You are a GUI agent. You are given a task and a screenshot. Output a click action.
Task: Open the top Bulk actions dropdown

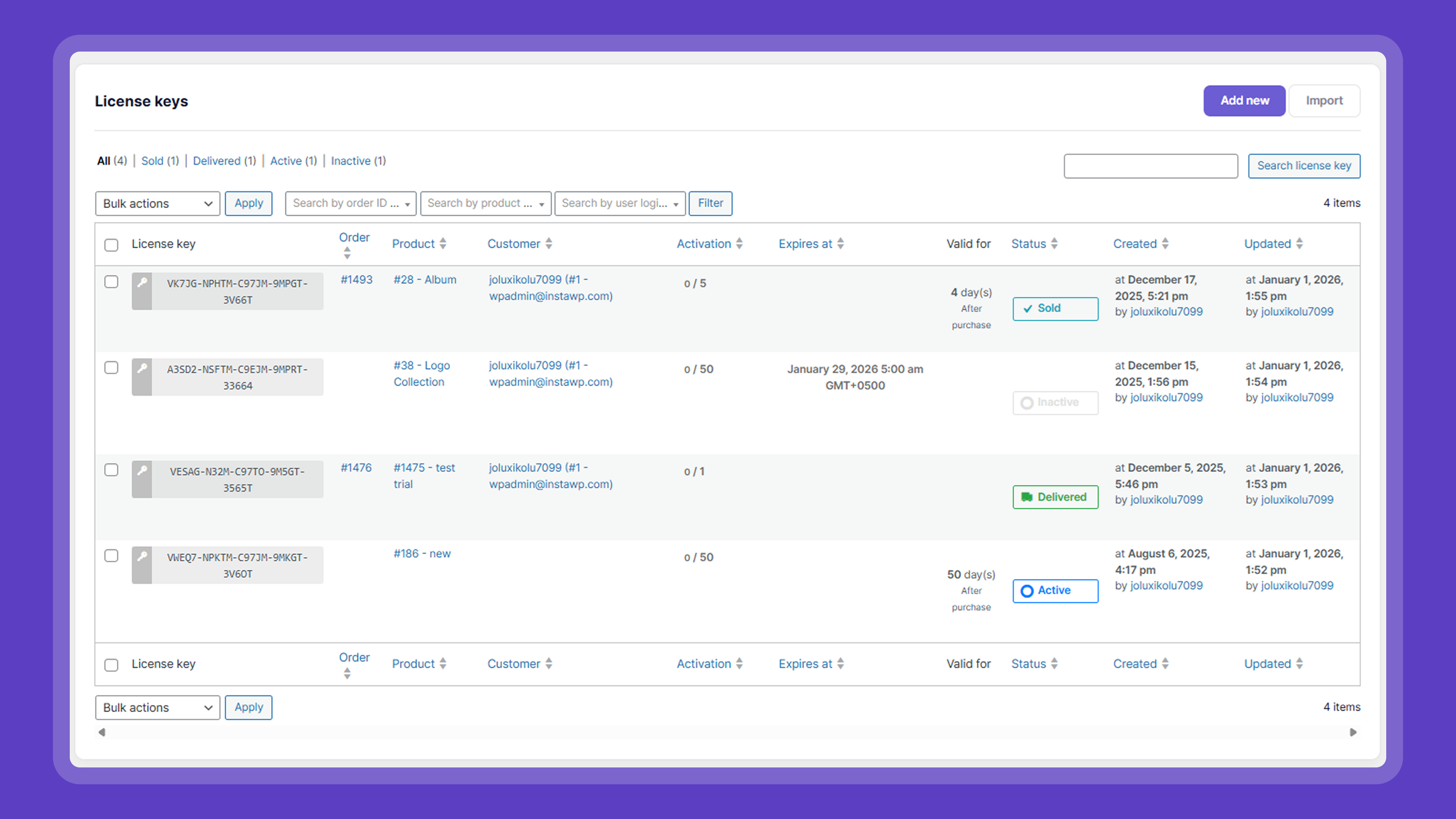pyautogui.click(x=157, y=204)
